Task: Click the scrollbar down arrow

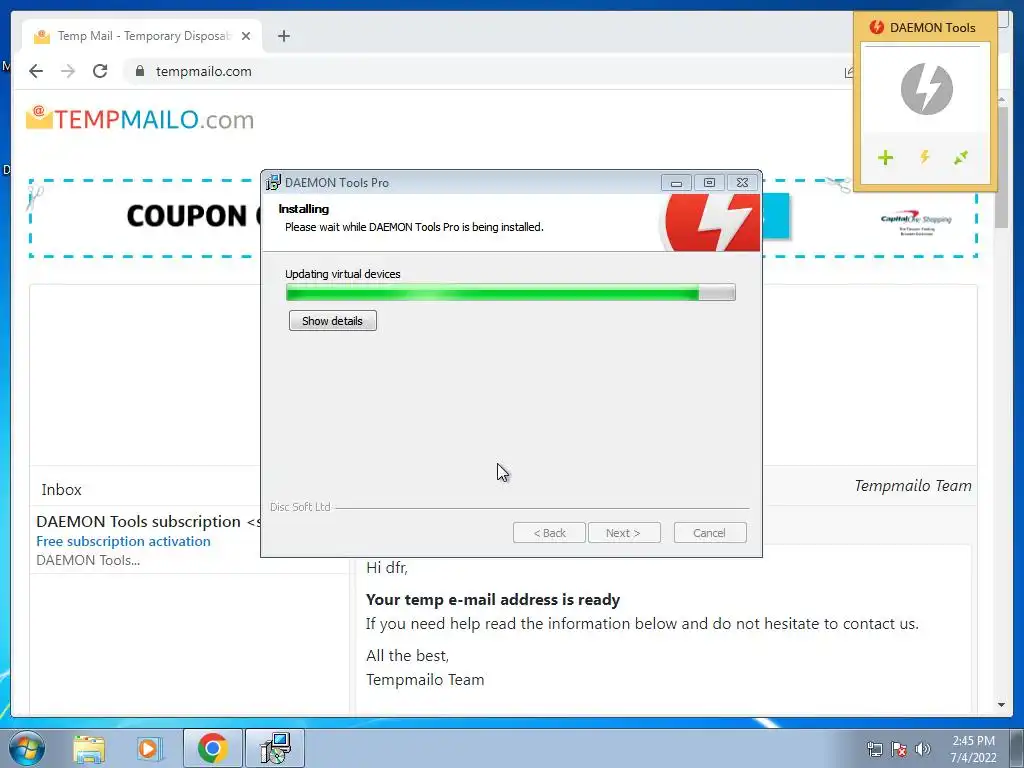Action: pos(1001,705)
